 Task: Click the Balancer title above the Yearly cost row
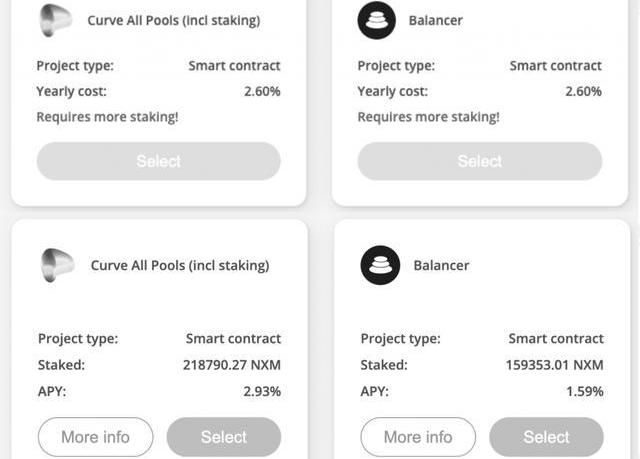pos(436,20)
